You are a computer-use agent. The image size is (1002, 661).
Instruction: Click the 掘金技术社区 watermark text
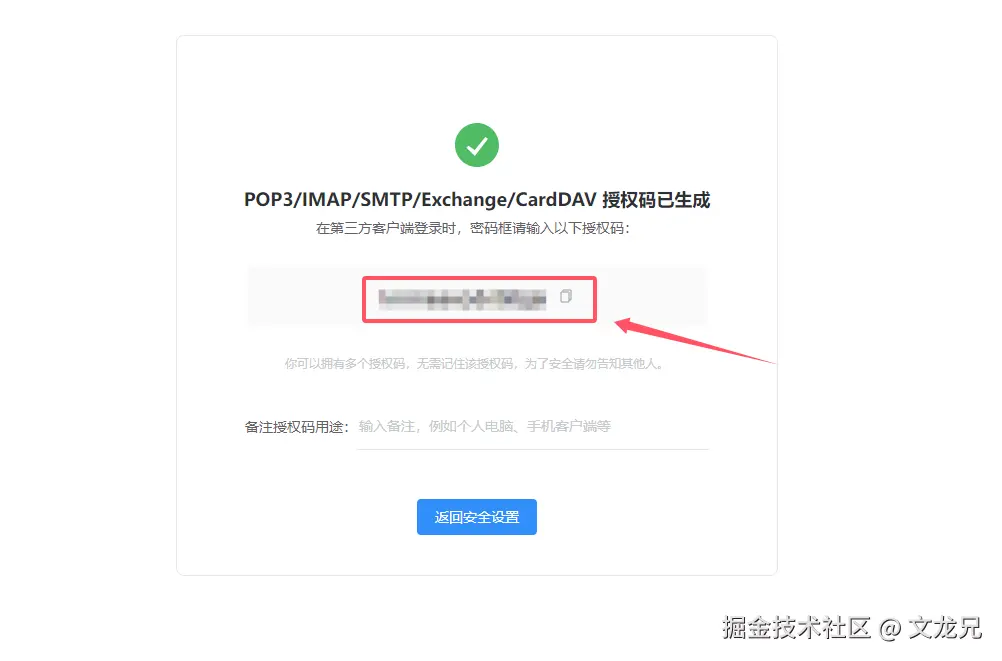[x=796, y=628]
